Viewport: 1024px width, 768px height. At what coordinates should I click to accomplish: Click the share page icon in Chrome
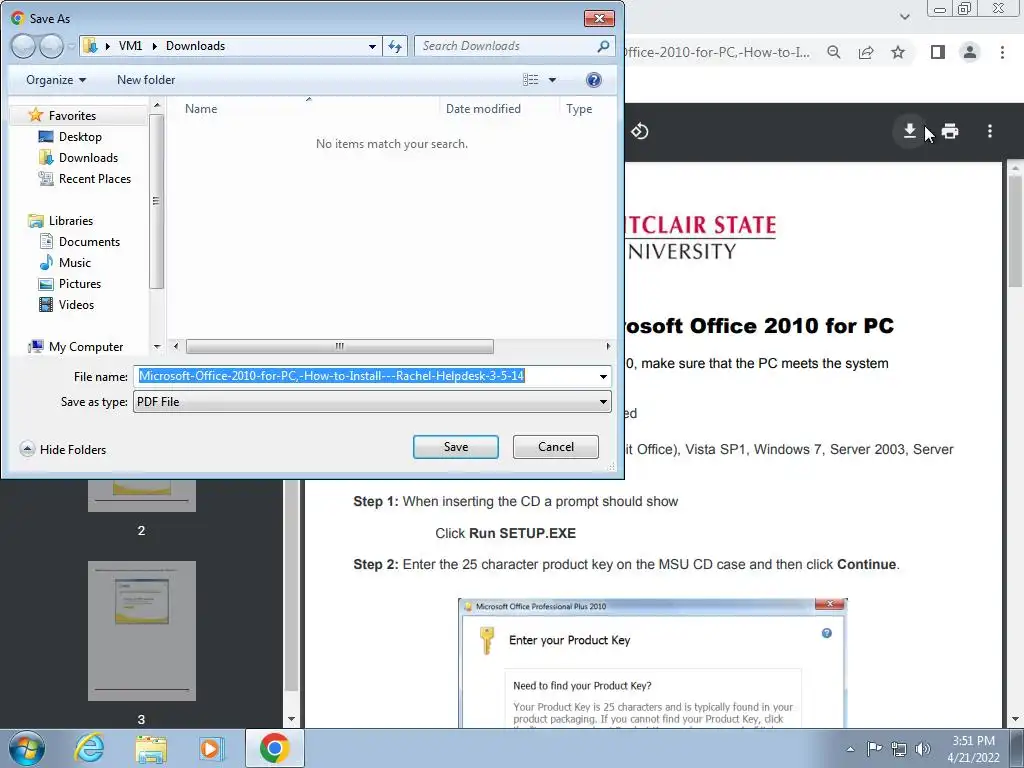(x=866, y=52)
